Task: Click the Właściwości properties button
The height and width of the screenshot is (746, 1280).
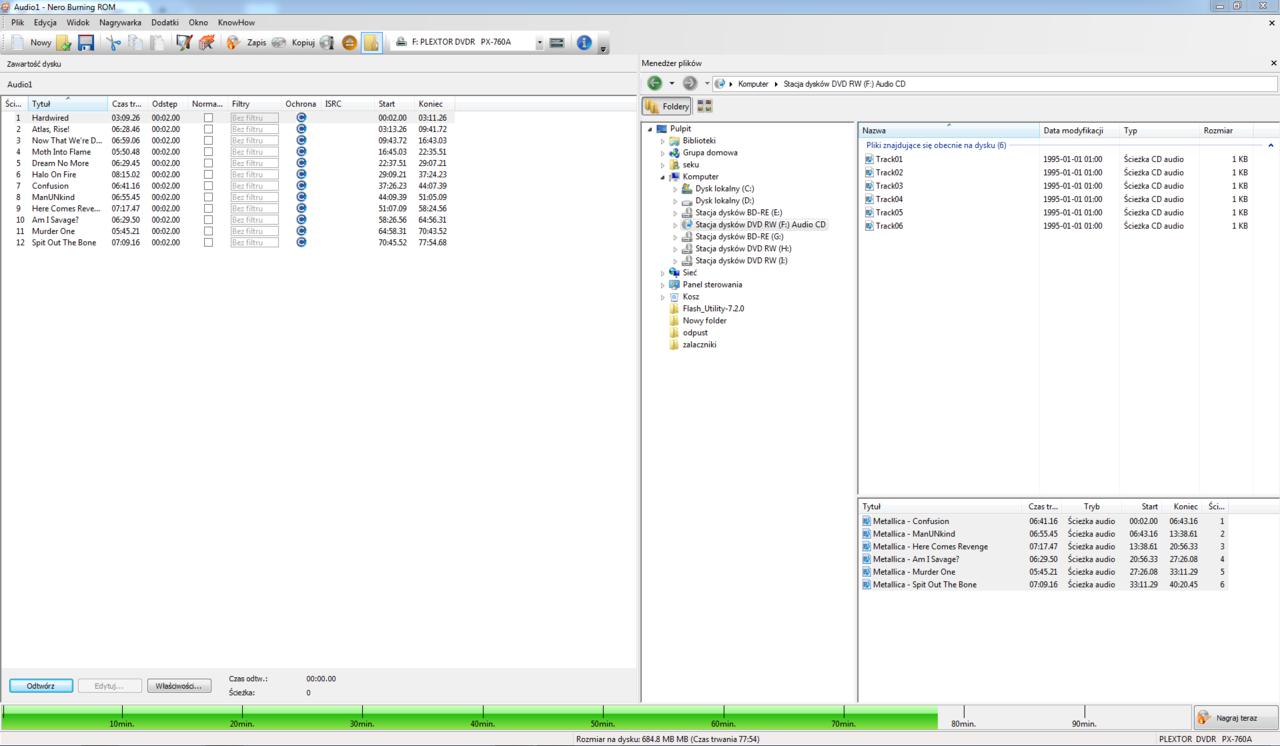Action: click(x=180, y=686)
